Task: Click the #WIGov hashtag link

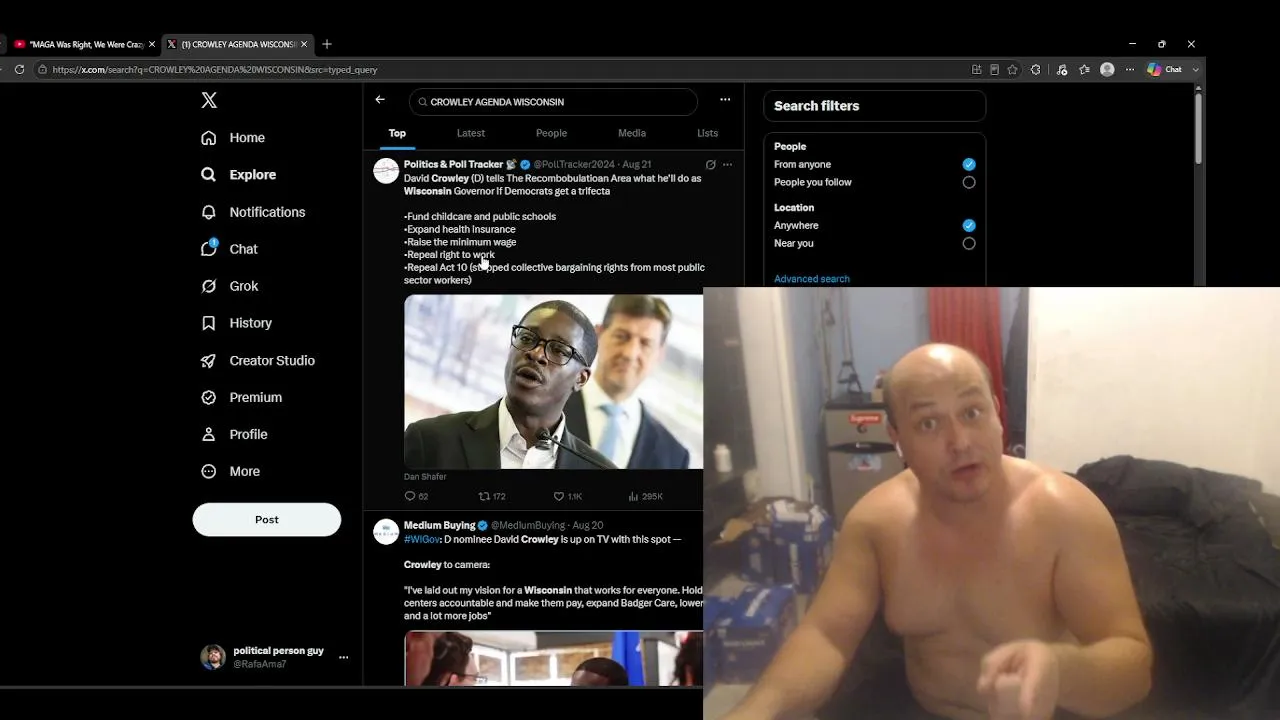Action: (422, 540)
